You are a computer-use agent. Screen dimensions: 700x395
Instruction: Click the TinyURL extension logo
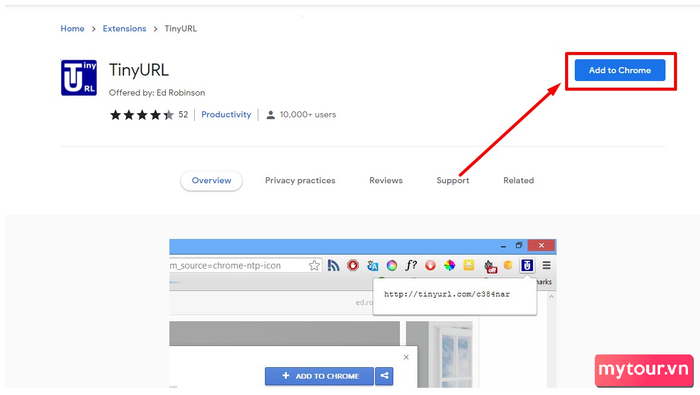(x=79, y=78)
